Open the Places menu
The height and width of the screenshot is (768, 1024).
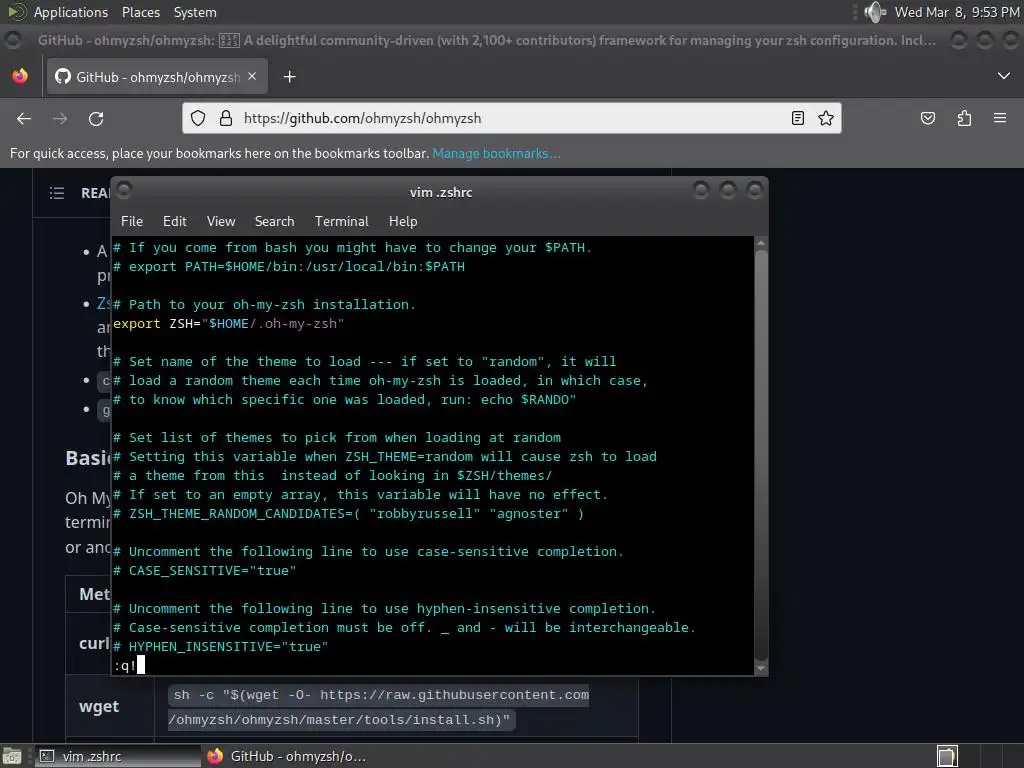click(140, 12)
